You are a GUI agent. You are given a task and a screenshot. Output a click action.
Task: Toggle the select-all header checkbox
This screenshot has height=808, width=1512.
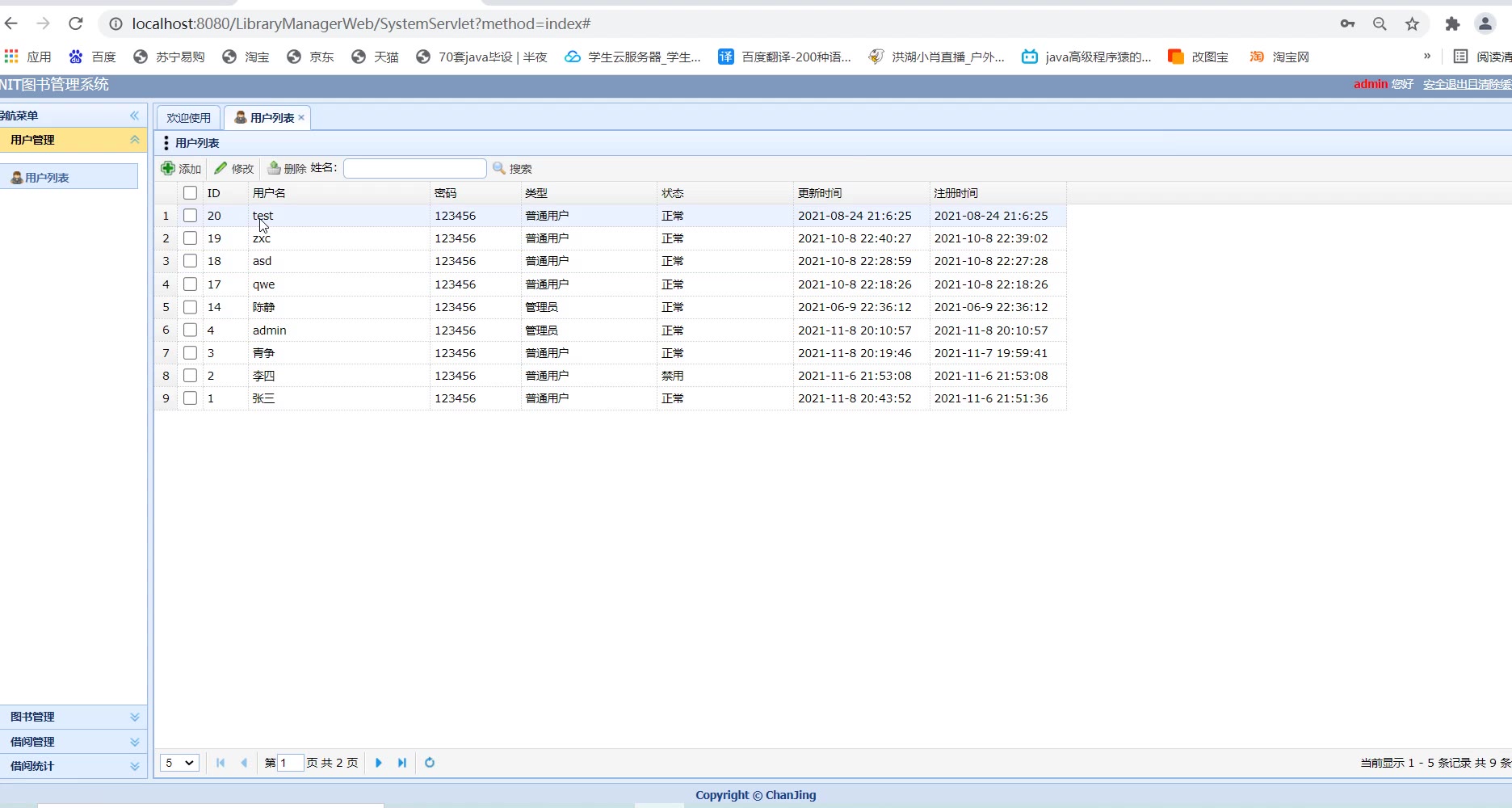pyautogui.click(x=190, y=193)
